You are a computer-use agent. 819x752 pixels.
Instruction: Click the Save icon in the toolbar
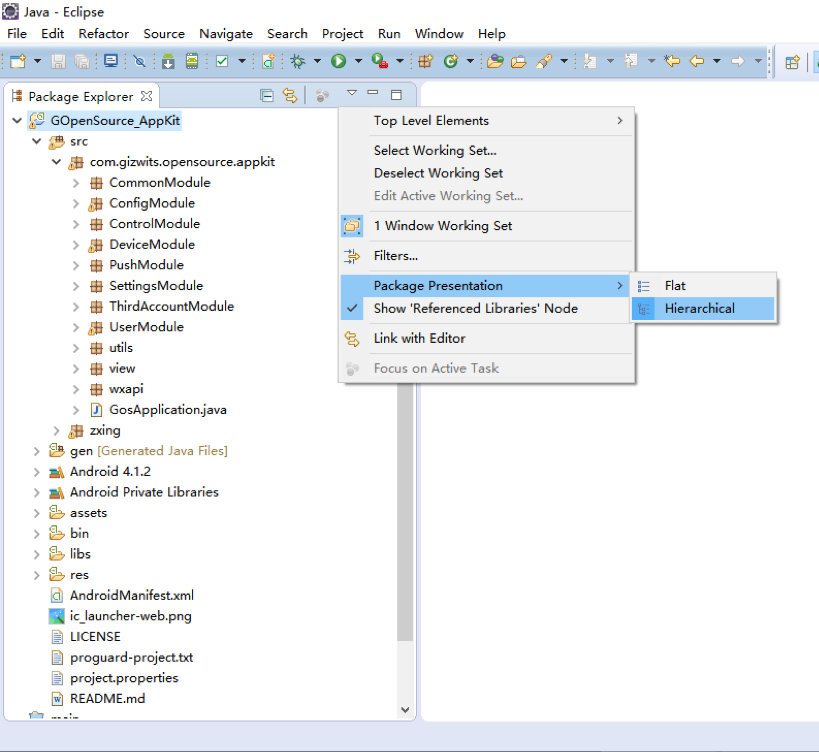[59, 62]
